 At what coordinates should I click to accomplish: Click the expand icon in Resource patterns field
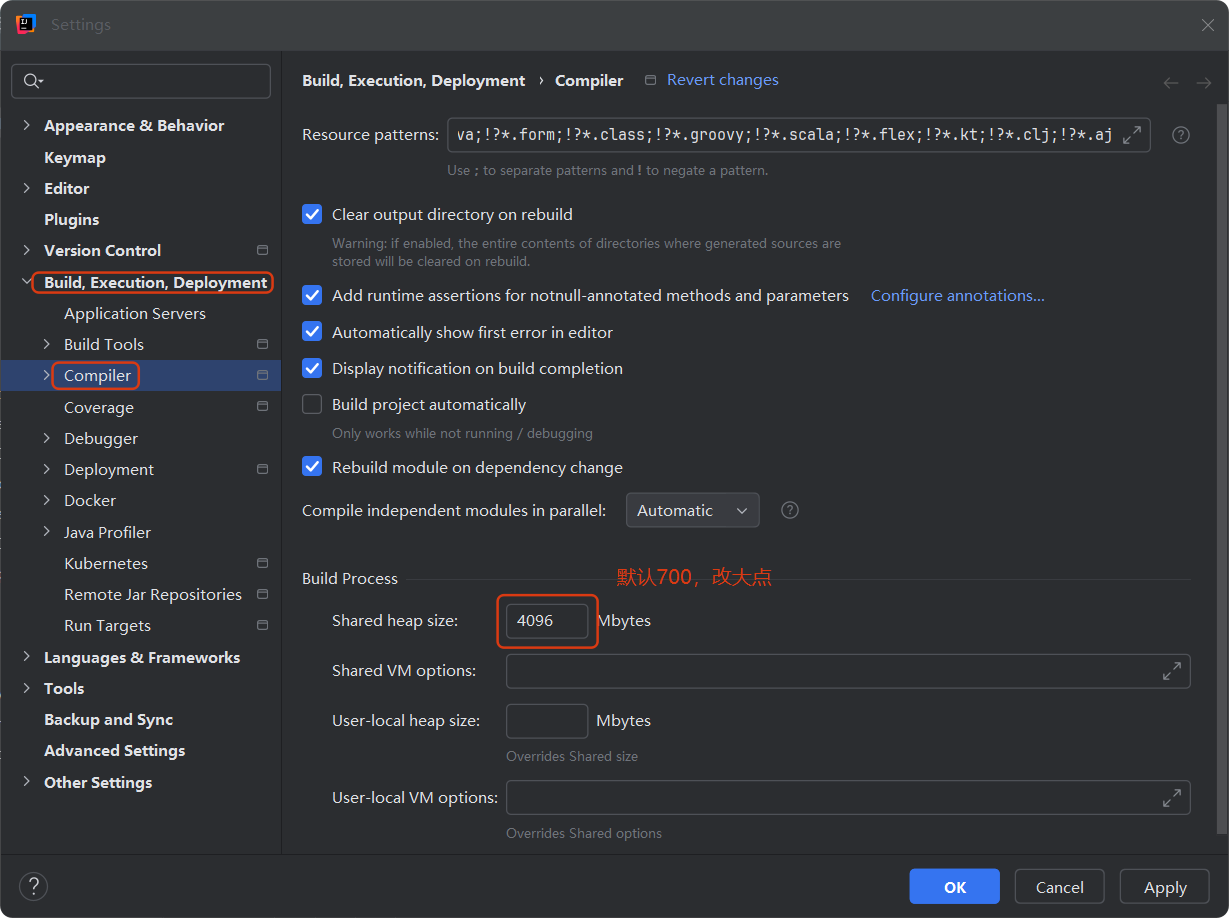1132,135
